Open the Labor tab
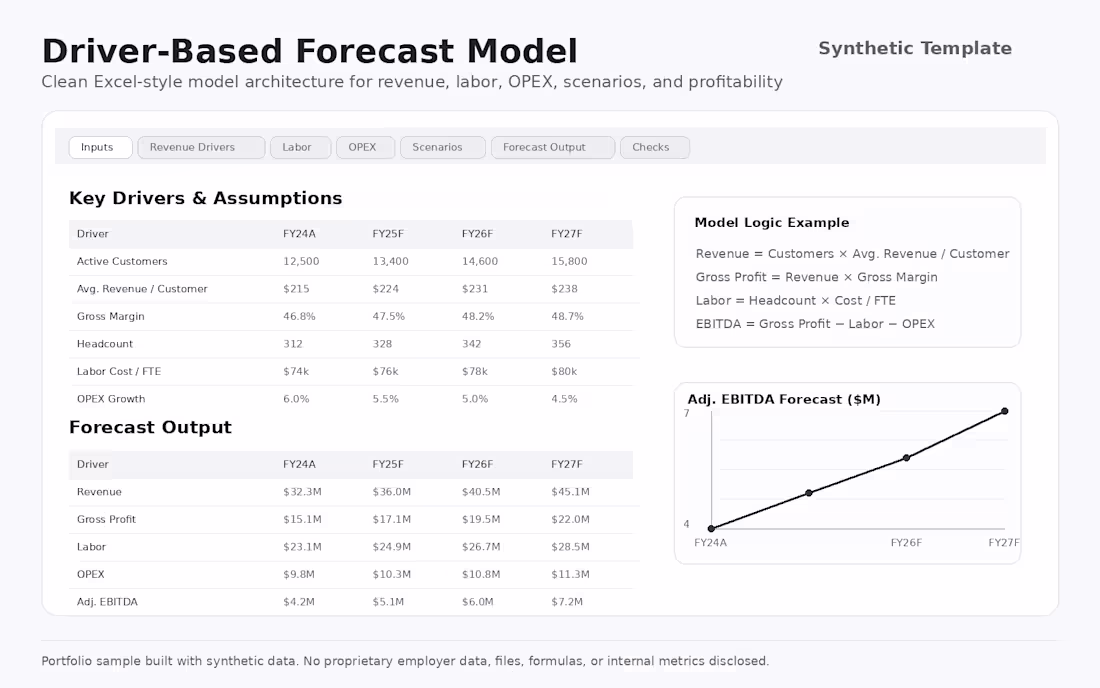1100x688 pixels. click(x=300, y=147)
